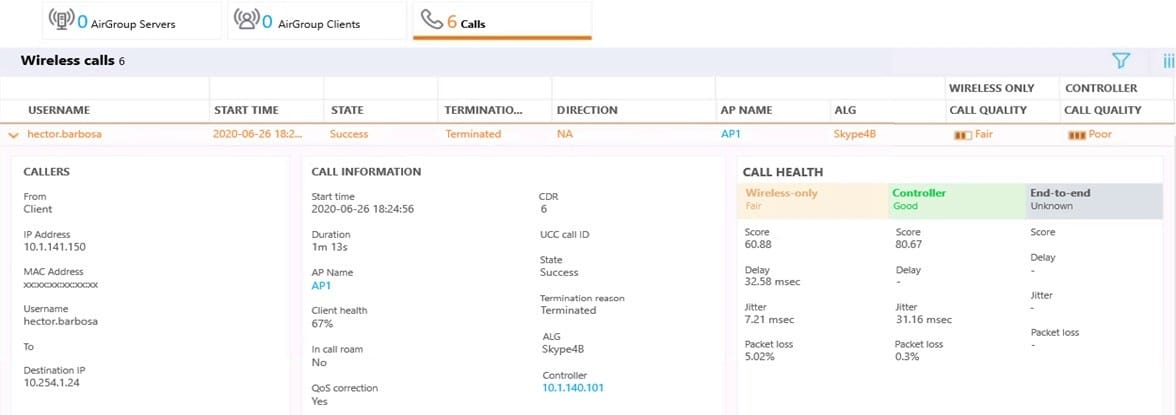Viewport: 1176px width, 415px height.
Task: Click the Fair wireless quality indicator icon
Action: pos(959,134)
